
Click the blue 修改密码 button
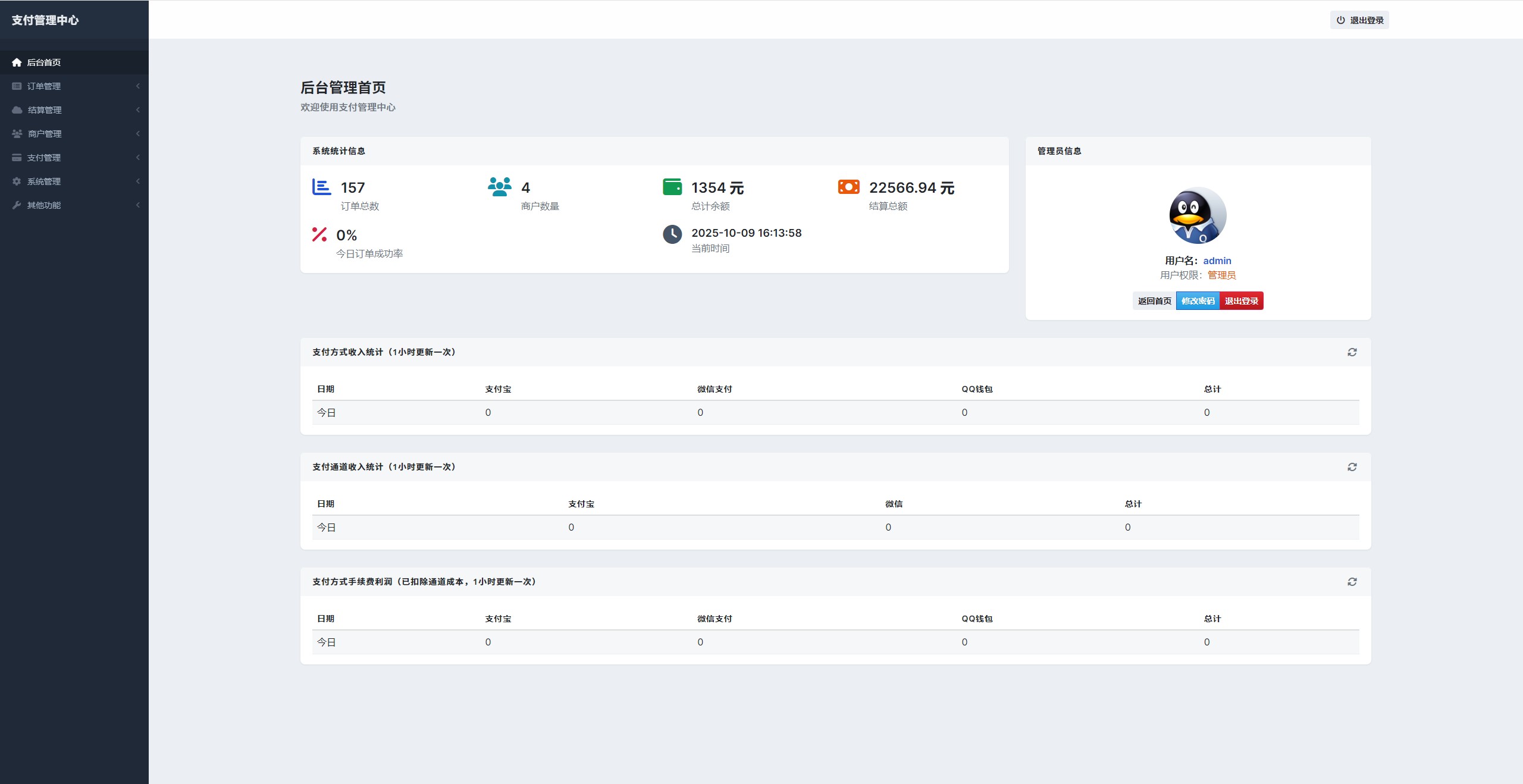1198,301
